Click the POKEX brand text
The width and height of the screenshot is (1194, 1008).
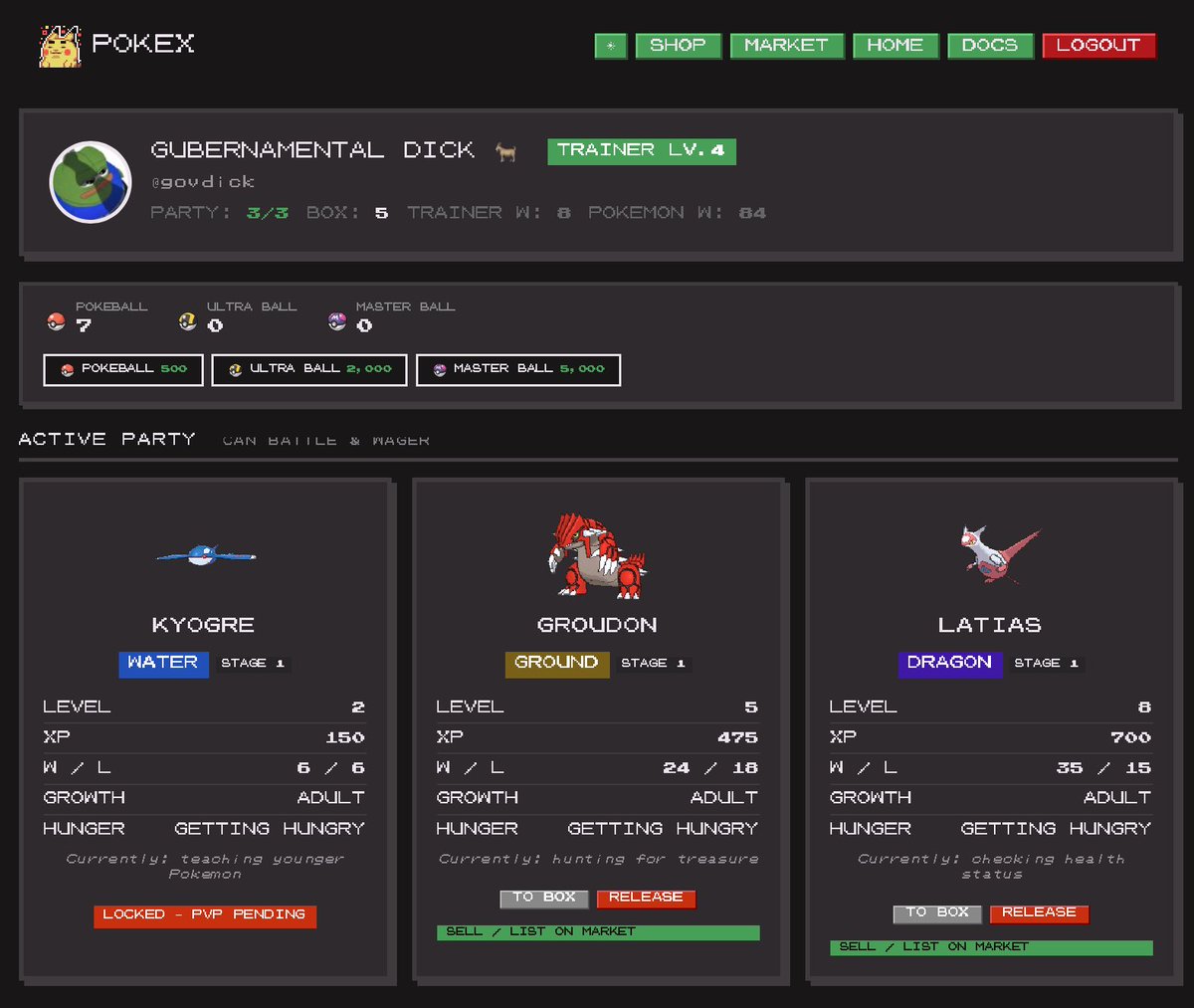click(143, 44)
